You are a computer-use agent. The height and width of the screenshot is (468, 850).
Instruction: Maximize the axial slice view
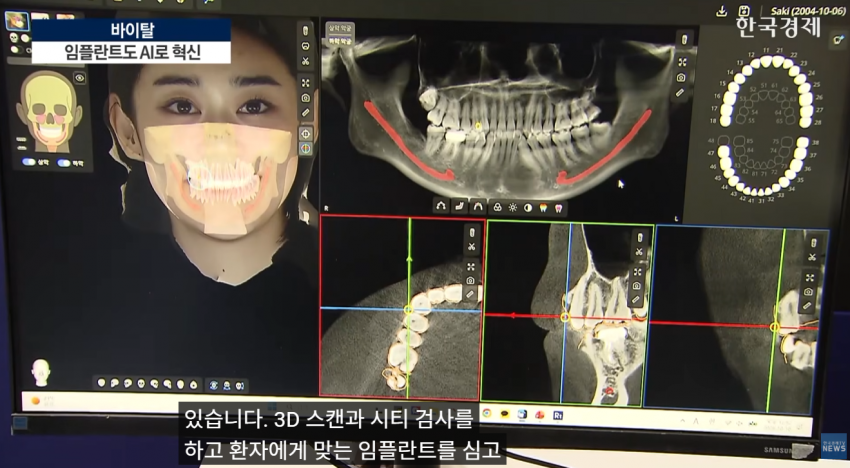pyautogui.click(x=471, y=267)
